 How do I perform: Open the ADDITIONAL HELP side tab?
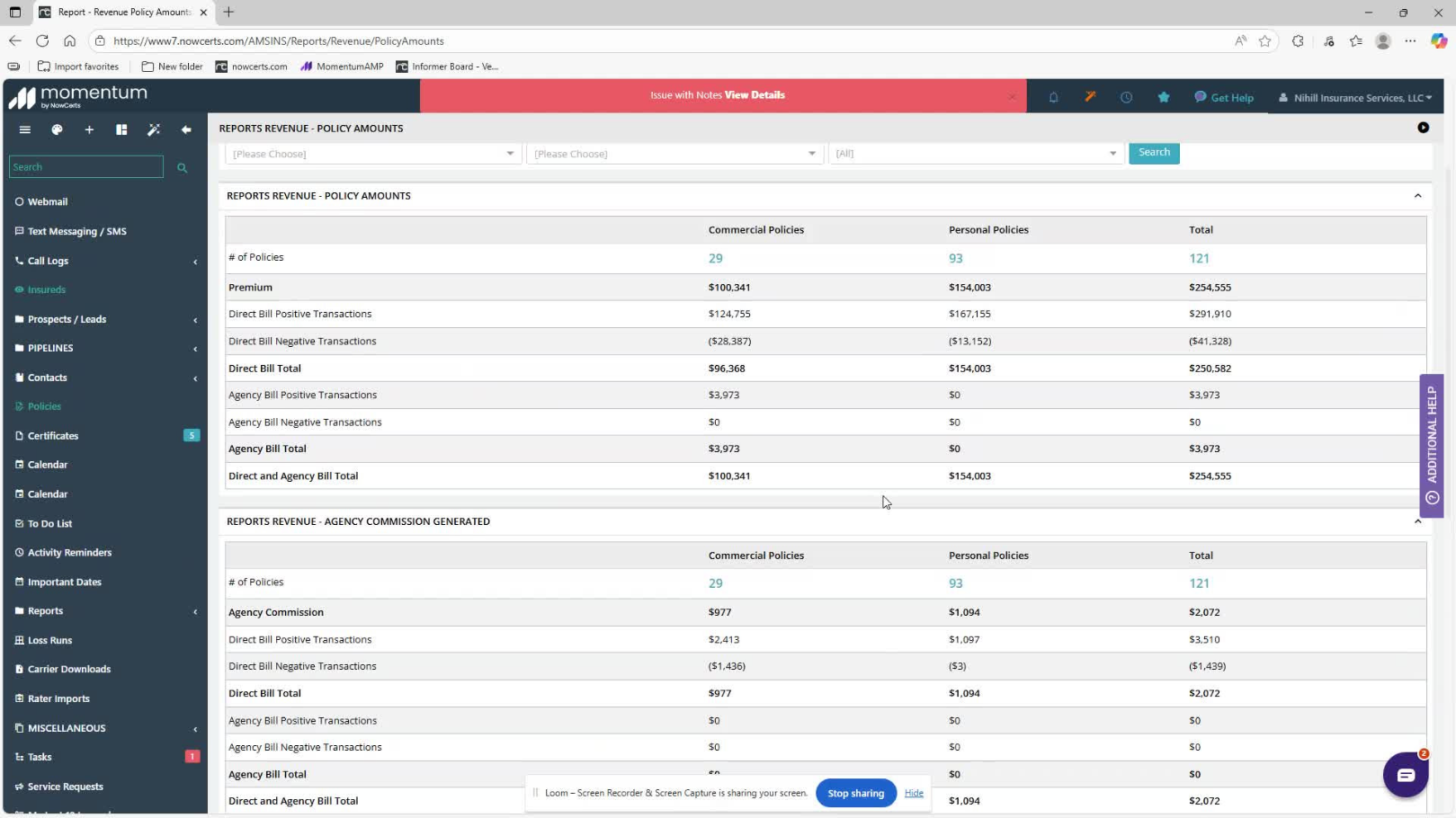pos(1432,445)
